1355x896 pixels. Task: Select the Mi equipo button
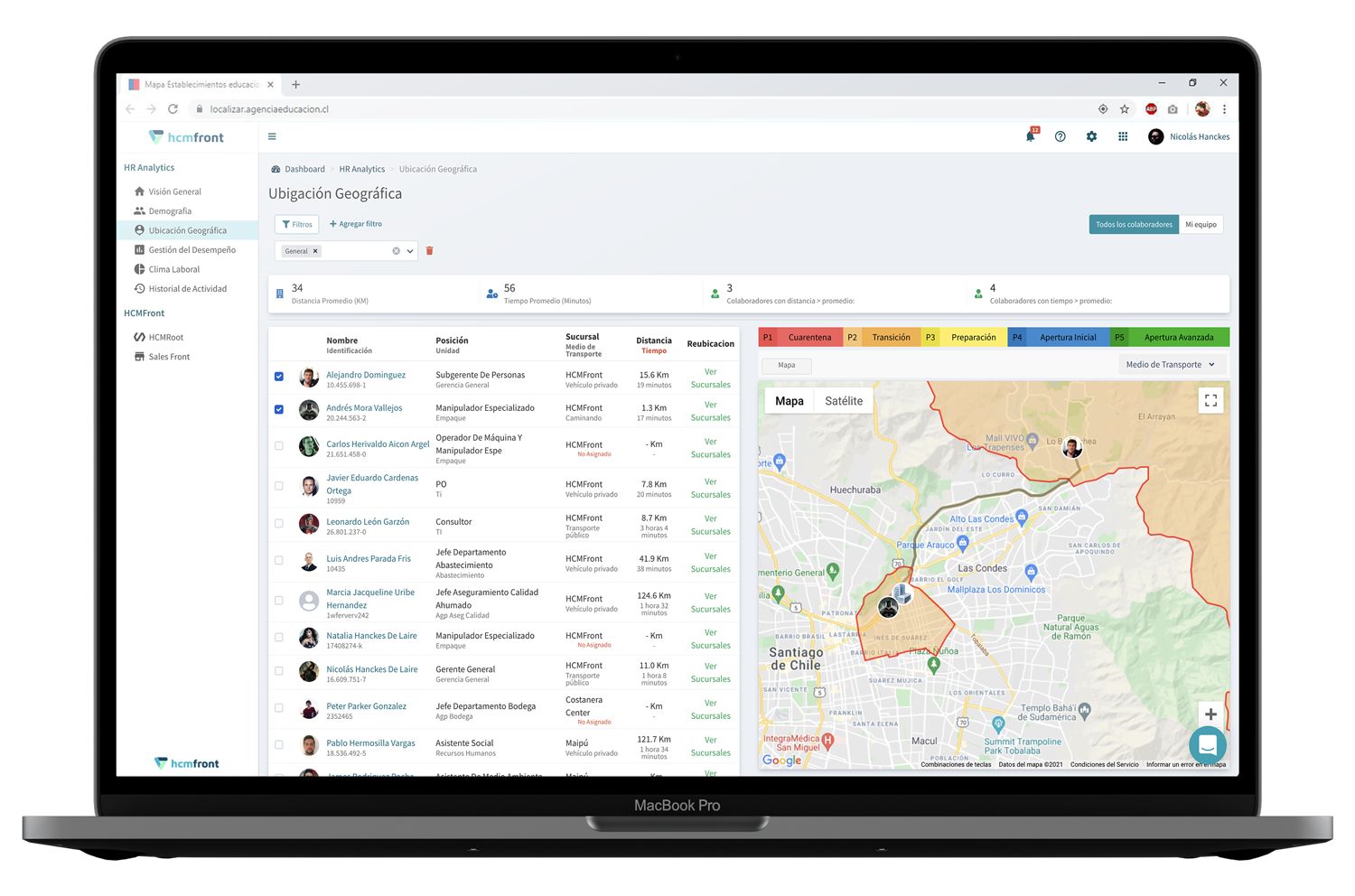click(1201, 225)
